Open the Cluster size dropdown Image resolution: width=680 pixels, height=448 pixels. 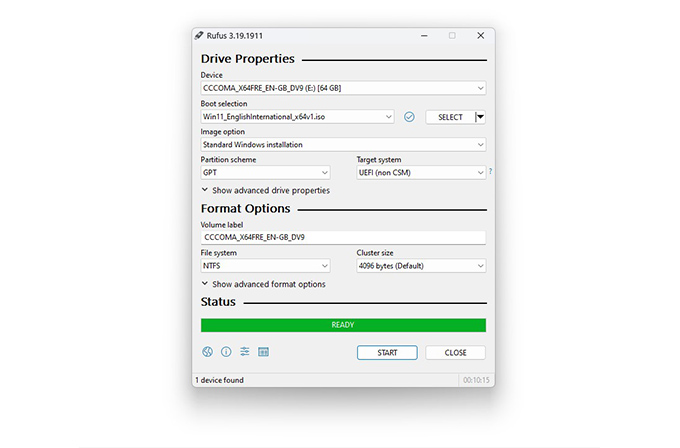[x=421, y=266]
